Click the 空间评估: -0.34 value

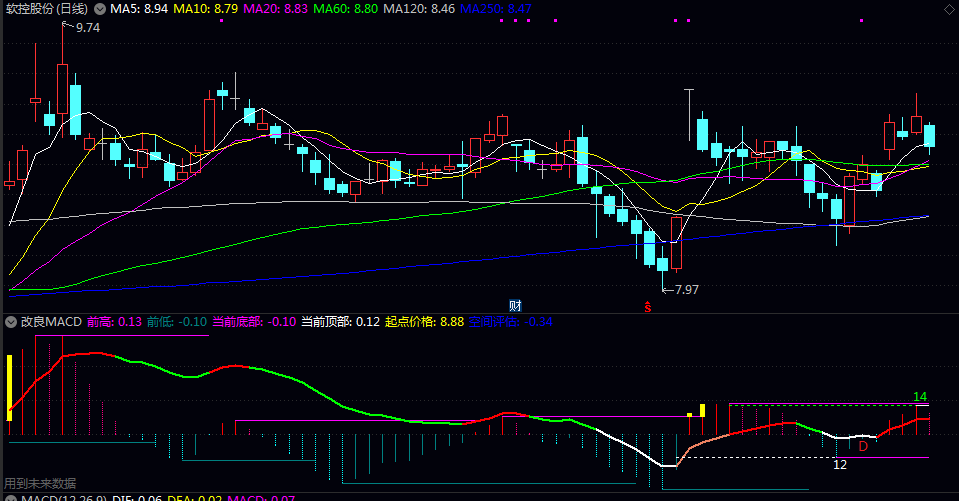(511, 322)
